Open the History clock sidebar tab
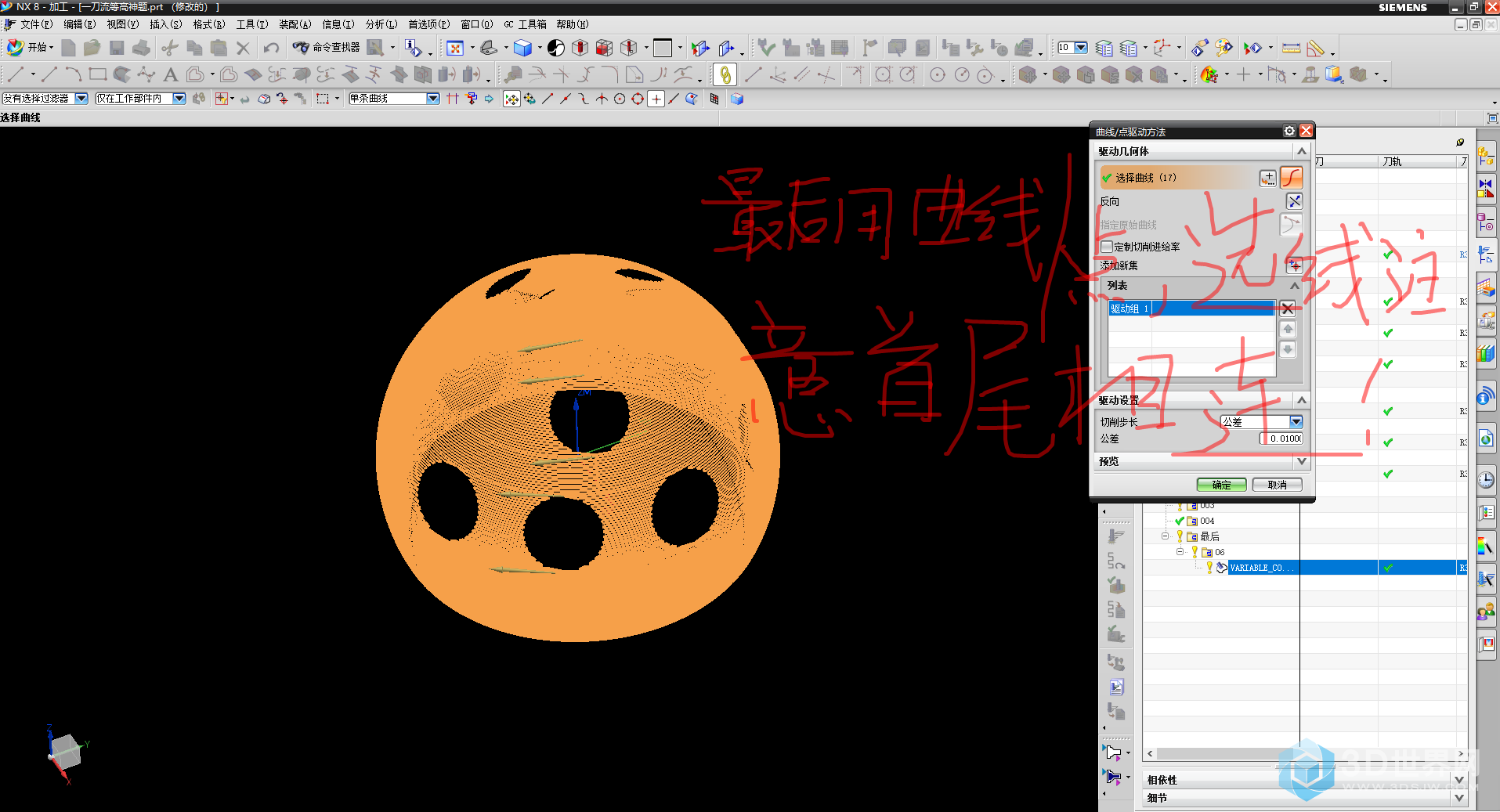Viewport: 1500px width, 812px height. 1486,480
